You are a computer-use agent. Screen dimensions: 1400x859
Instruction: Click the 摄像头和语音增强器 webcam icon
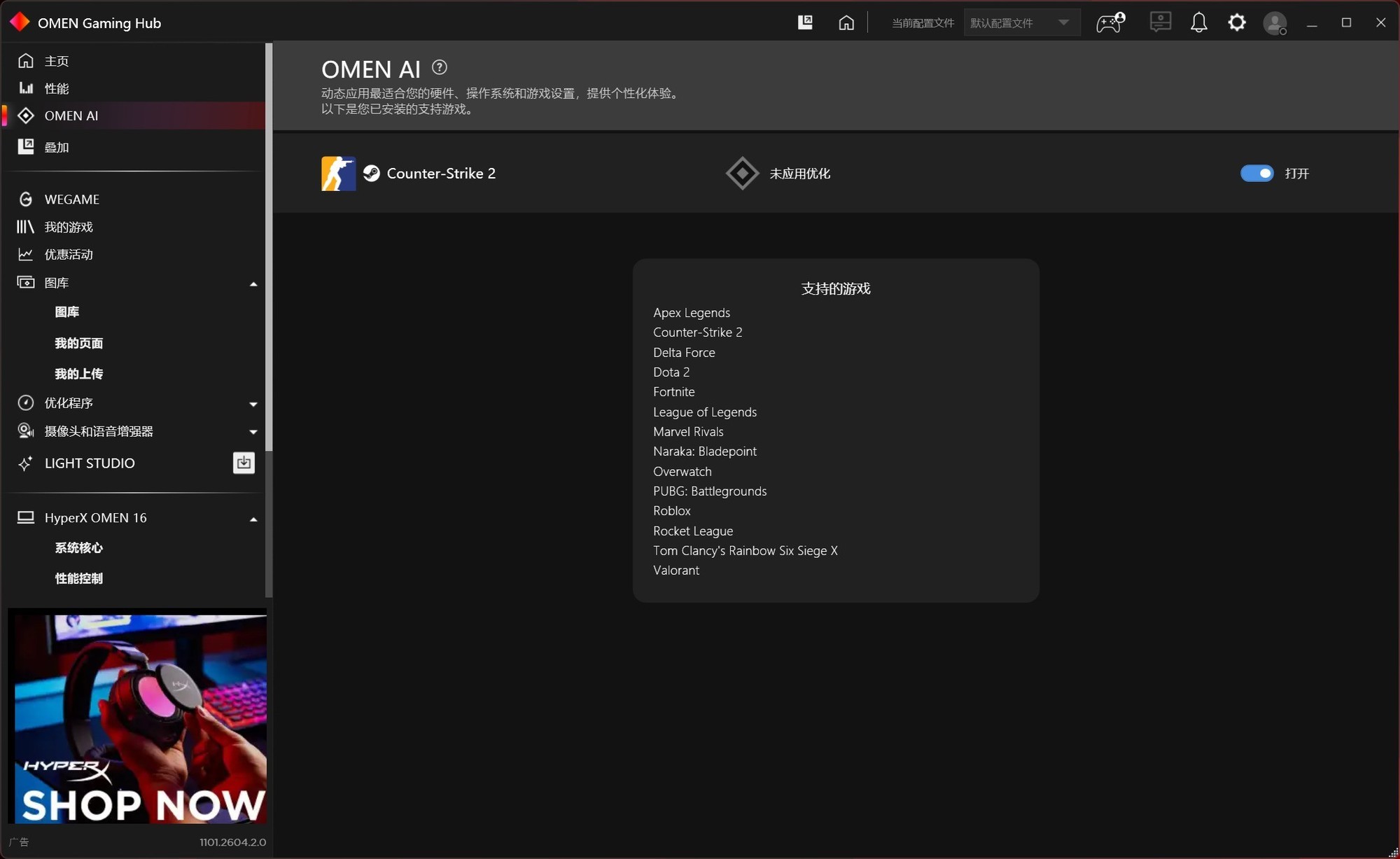26,431
